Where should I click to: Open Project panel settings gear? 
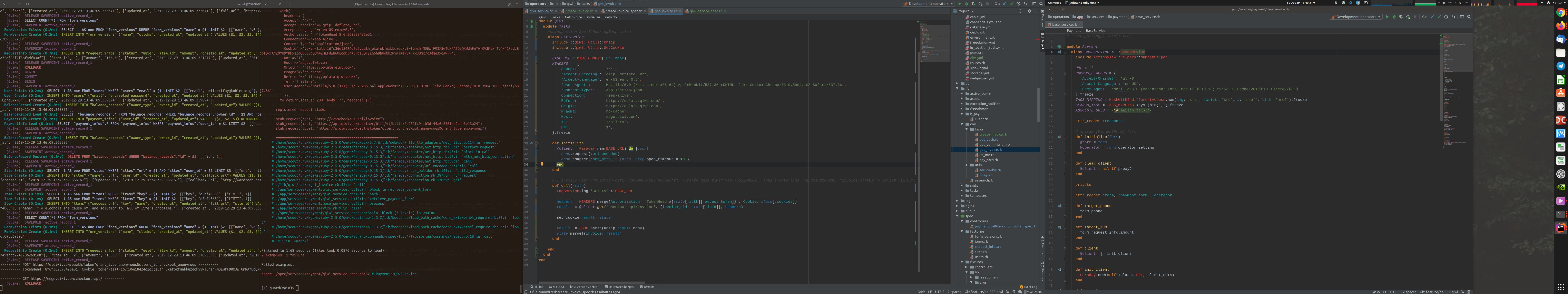click(1029, 11)
